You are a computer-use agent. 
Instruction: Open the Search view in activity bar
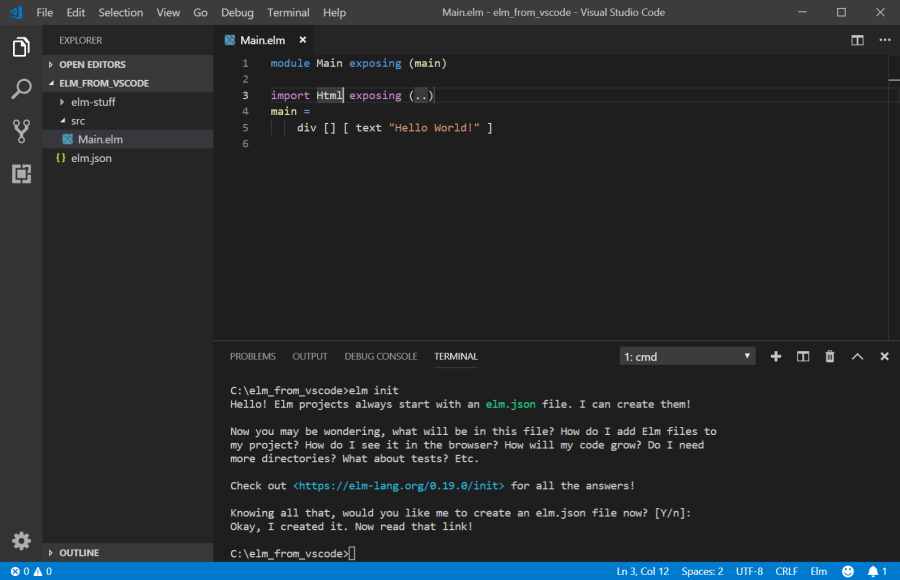pyautogui.click(x=21, y=89)
